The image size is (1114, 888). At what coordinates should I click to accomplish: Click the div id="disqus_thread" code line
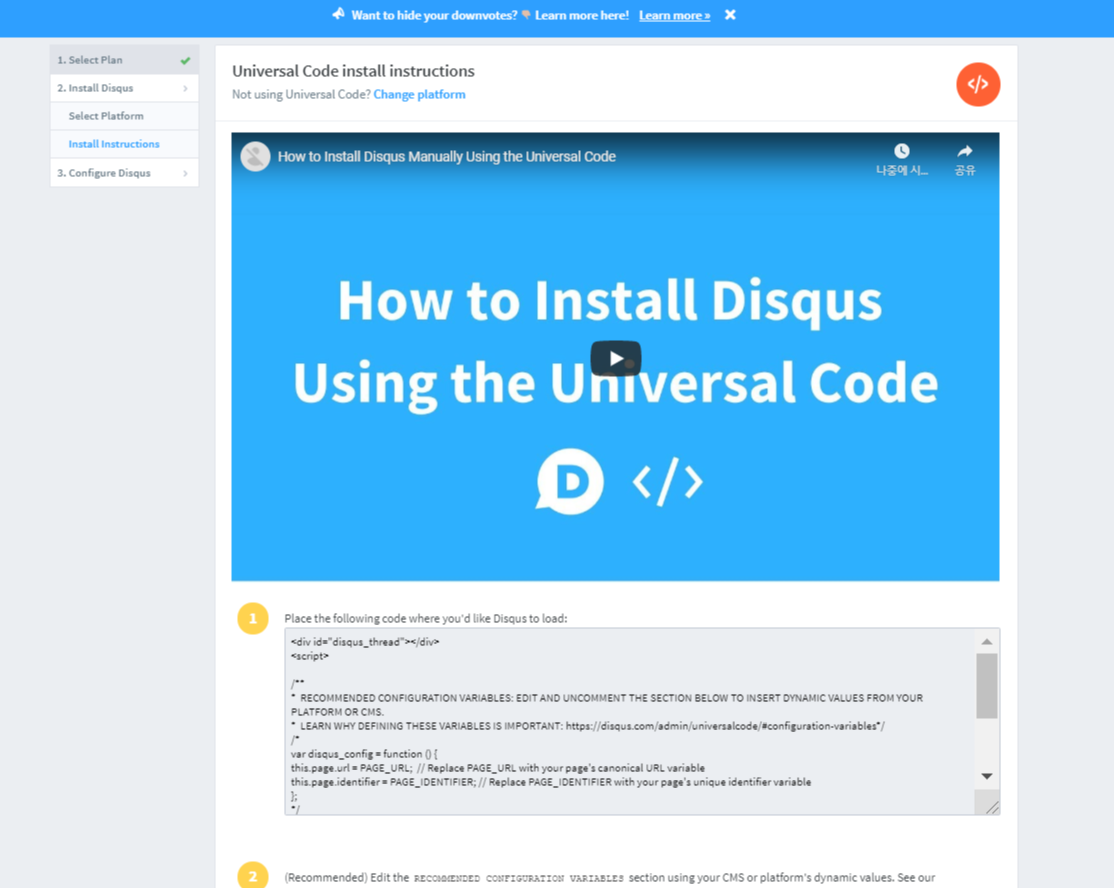364,642
